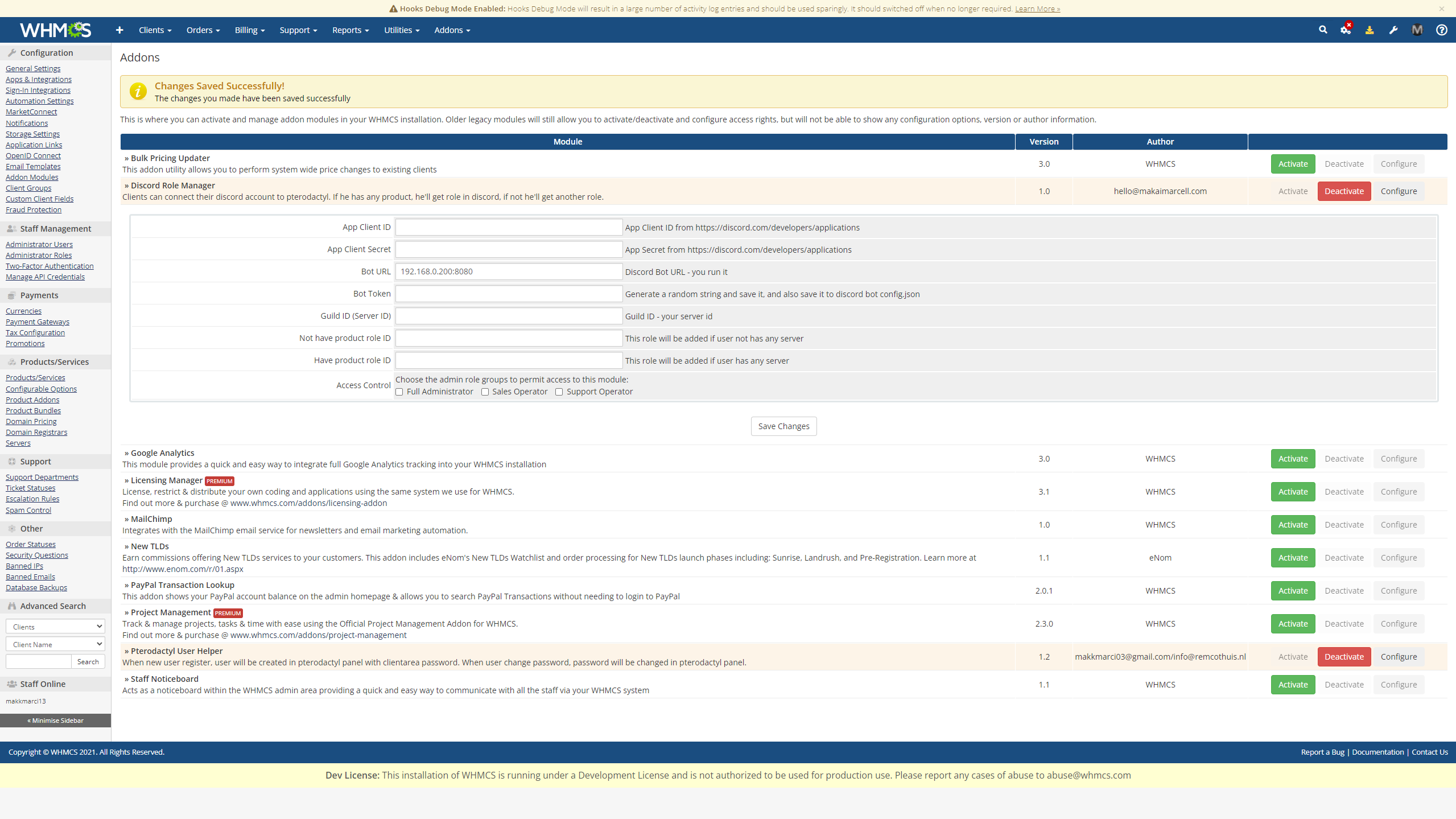1456x819 pixels.
Task: Click the help question mark icon
Action: pyautogui.click(x=1441, y=30)
